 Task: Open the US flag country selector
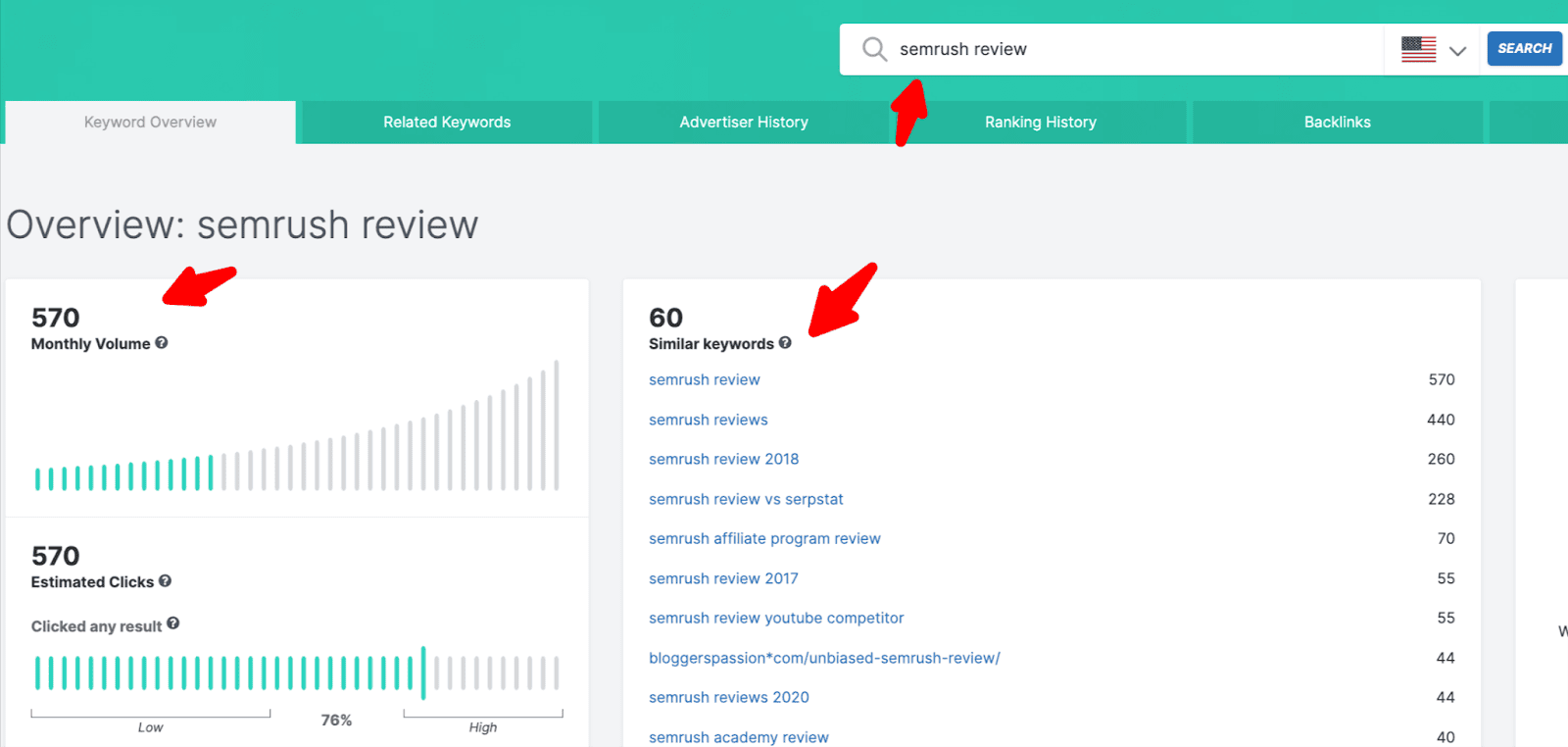tap(1418, 49)
